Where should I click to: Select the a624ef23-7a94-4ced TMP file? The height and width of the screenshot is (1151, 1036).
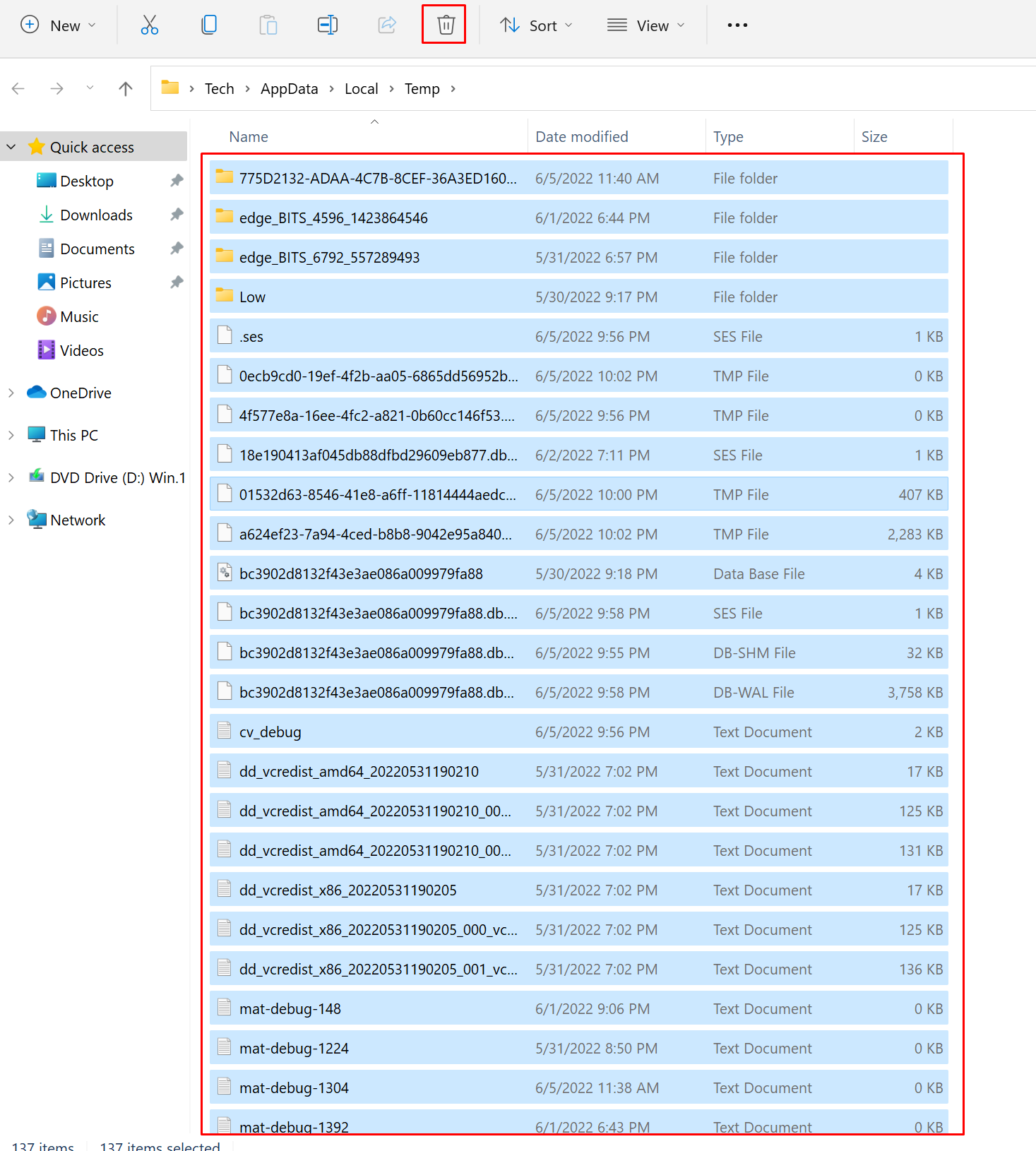579,534
